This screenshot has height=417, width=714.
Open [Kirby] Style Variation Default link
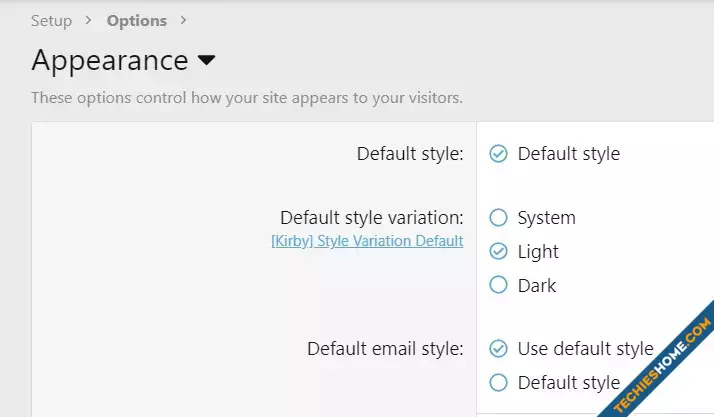pos(367,241)
